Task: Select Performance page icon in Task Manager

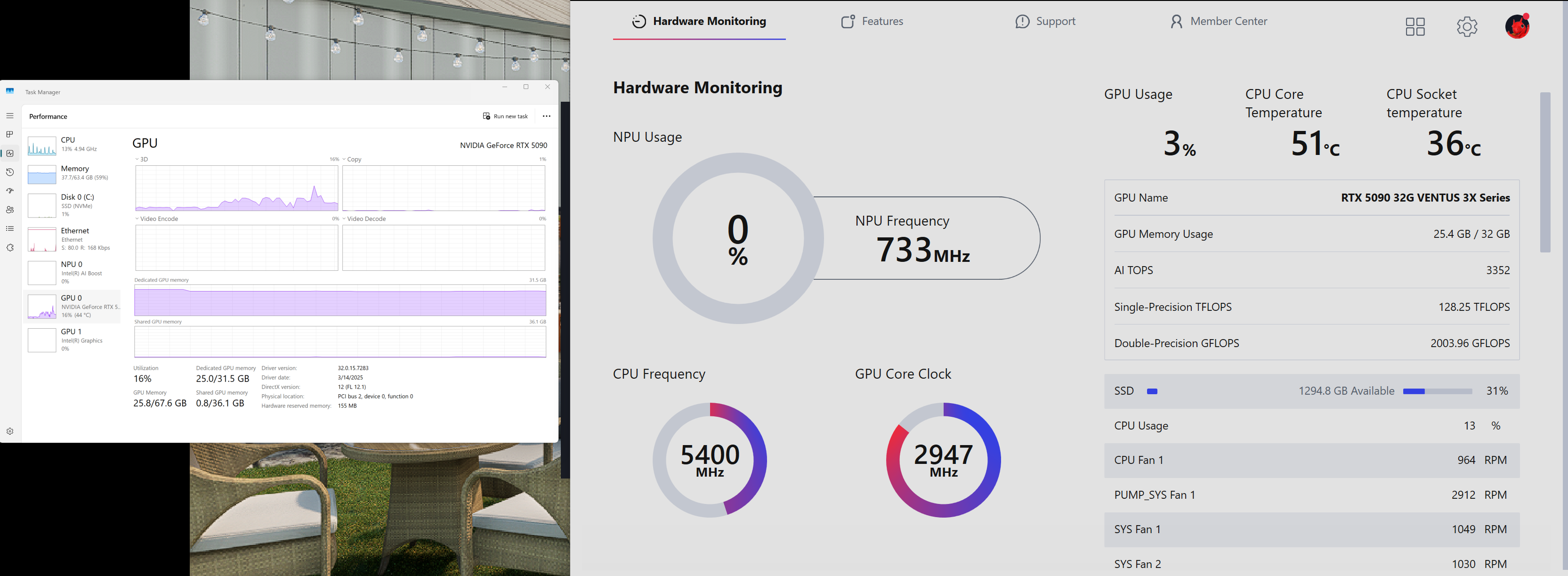Action: click(x=10, y=154)
